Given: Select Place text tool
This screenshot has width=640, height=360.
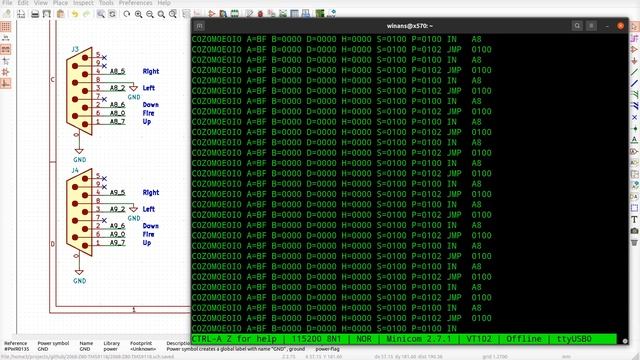Looking at the screenshot, I should tap(634, 219).
